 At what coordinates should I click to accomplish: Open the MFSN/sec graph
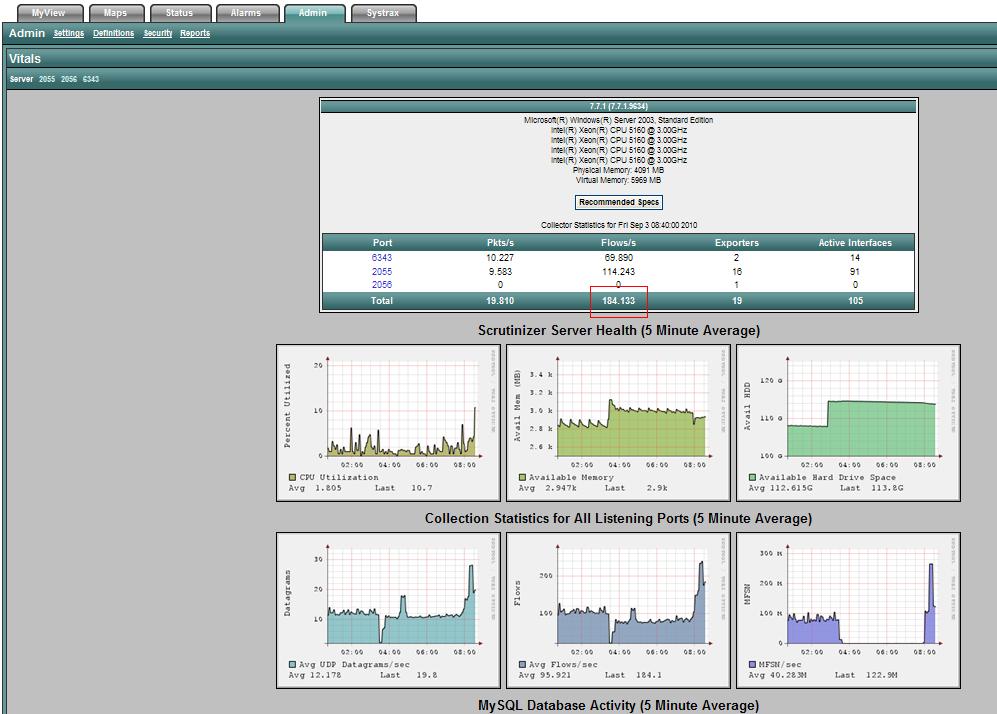point(848,610)
